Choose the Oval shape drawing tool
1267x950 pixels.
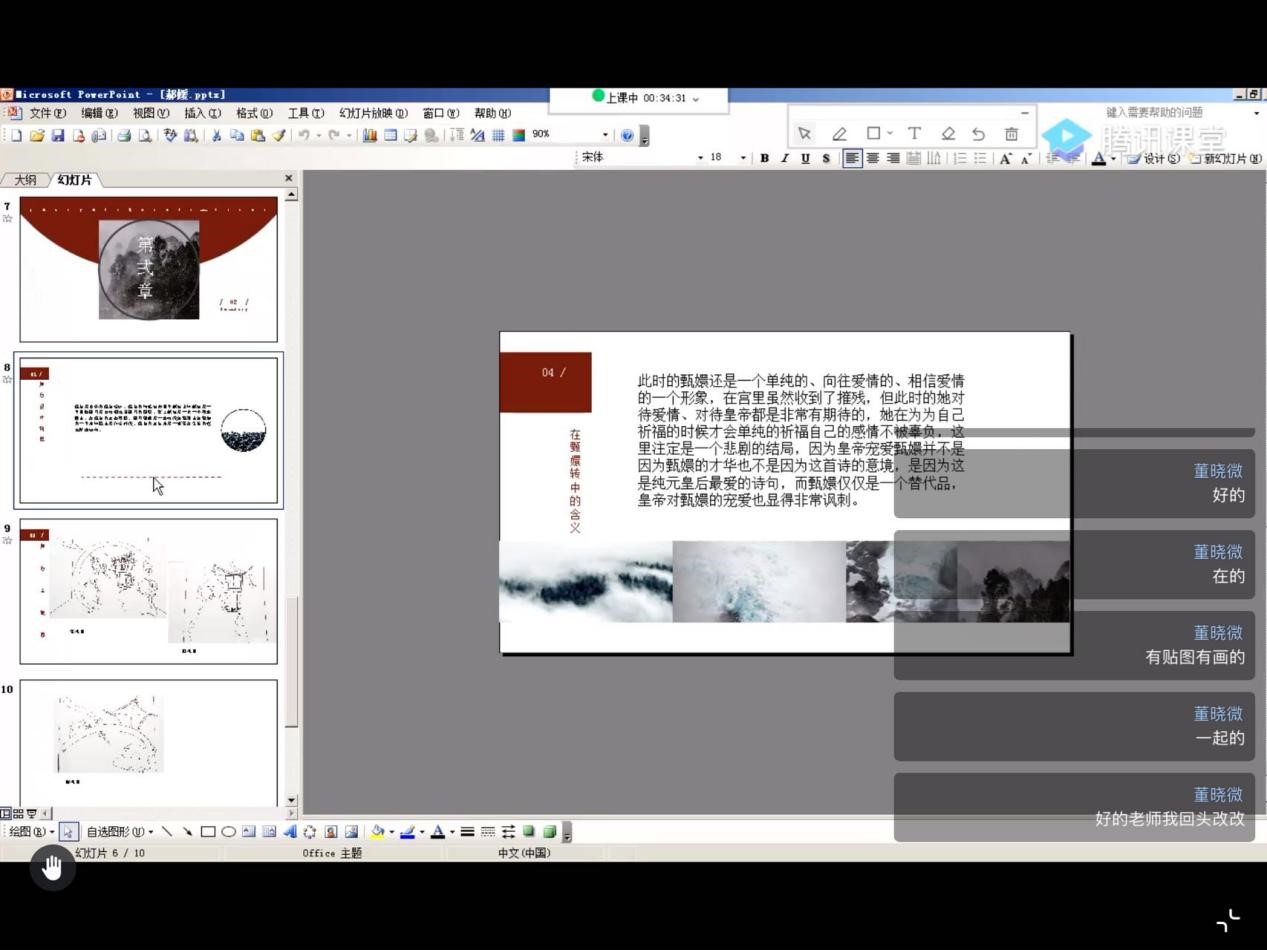pyautogui.click(x=228, y=831)
